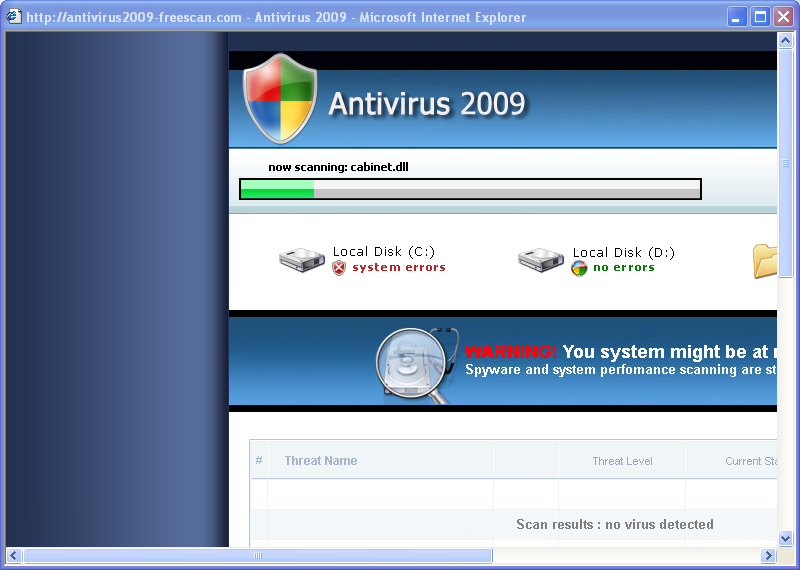This screenshot has height=570, width=800.
Task: Click the 'Threat Level' column header
Action: pyautogui.click(x=622, y=461)
